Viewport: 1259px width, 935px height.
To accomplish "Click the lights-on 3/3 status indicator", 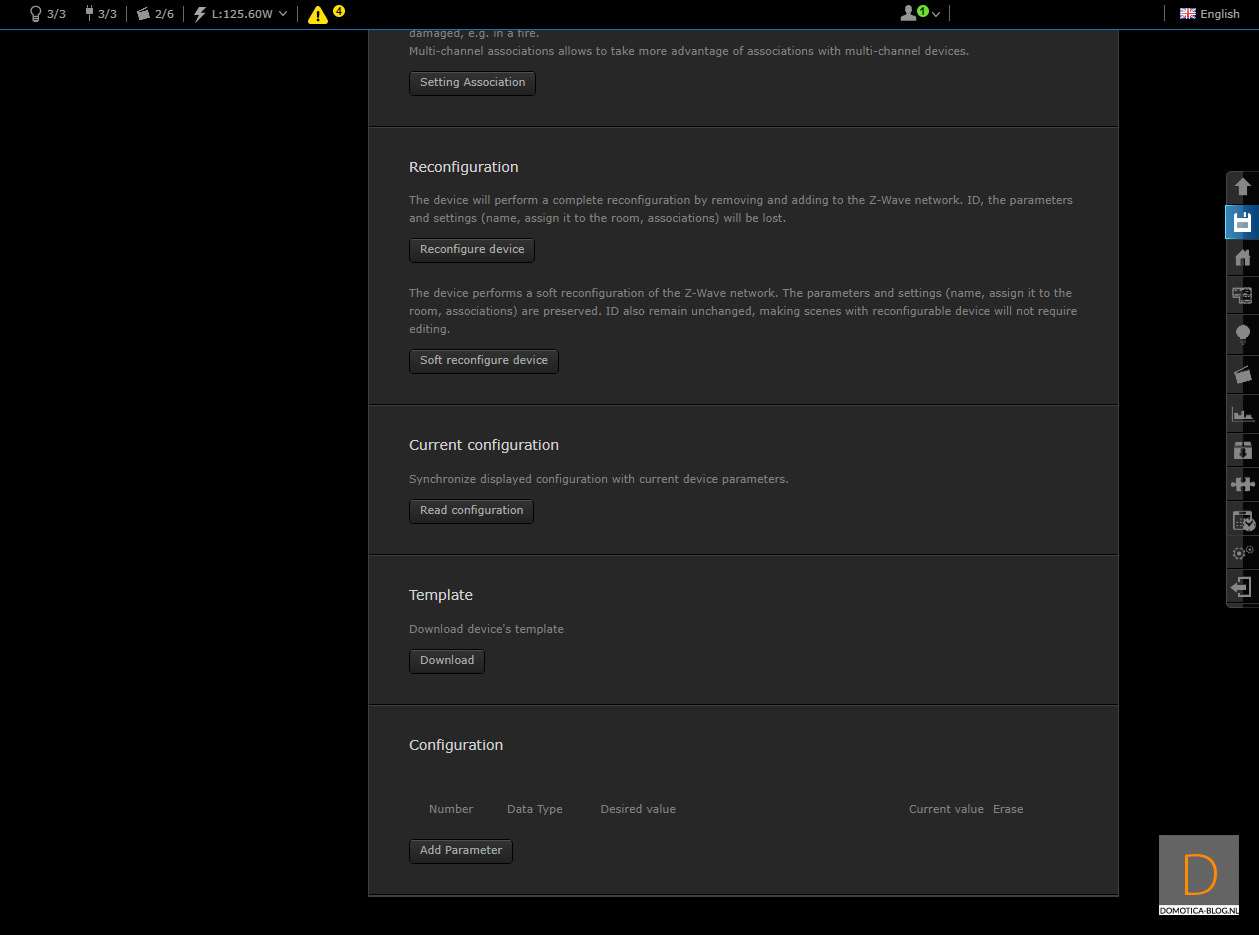I will (48, 14).
